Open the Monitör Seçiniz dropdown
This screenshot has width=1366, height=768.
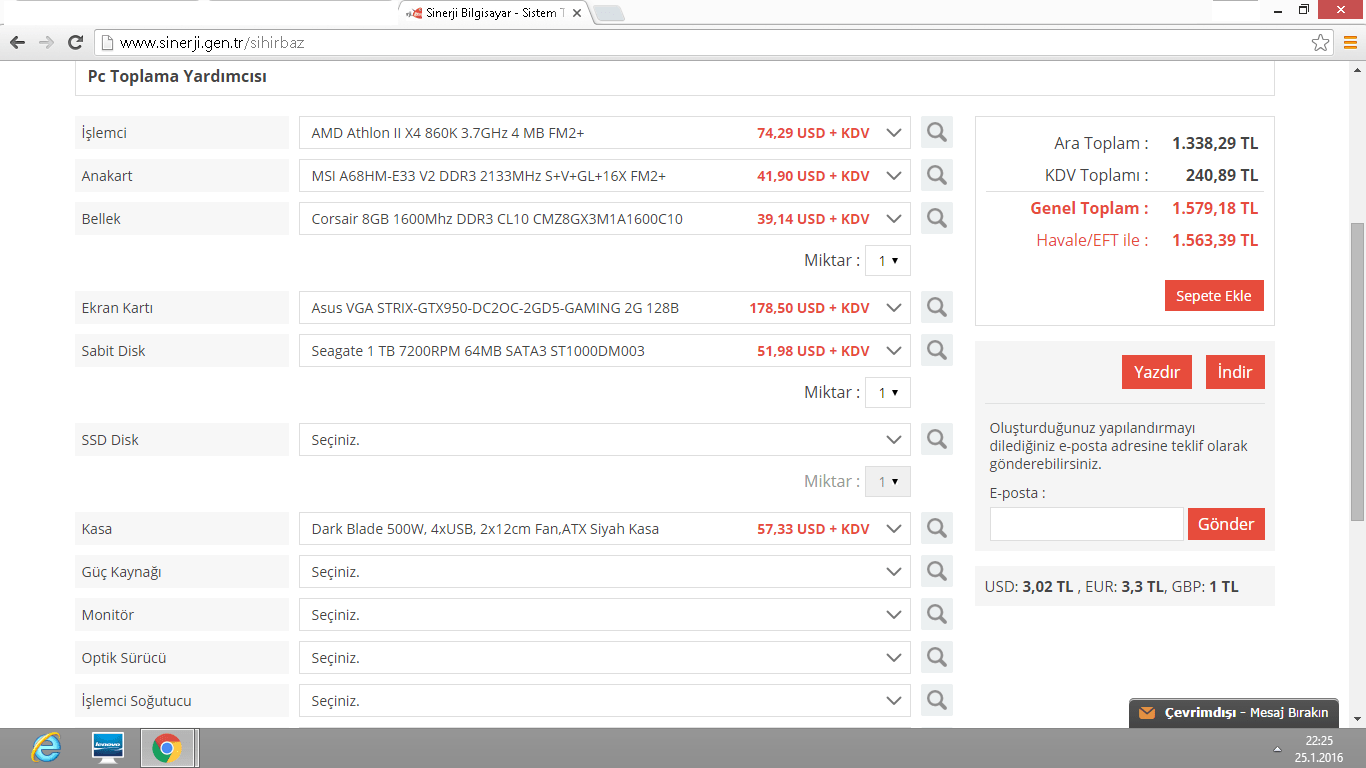pos(605,615)
